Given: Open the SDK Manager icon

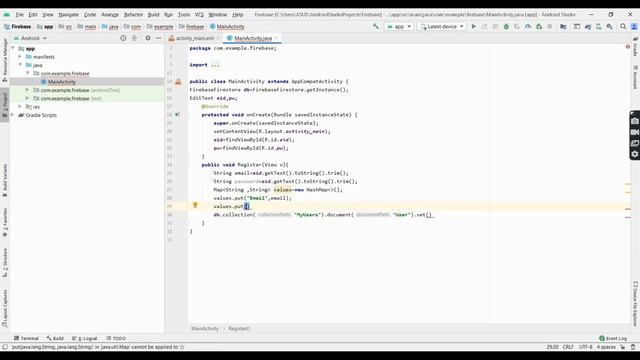Looking at the screenshot, I should pyautogui.click(x=609, y=27).
